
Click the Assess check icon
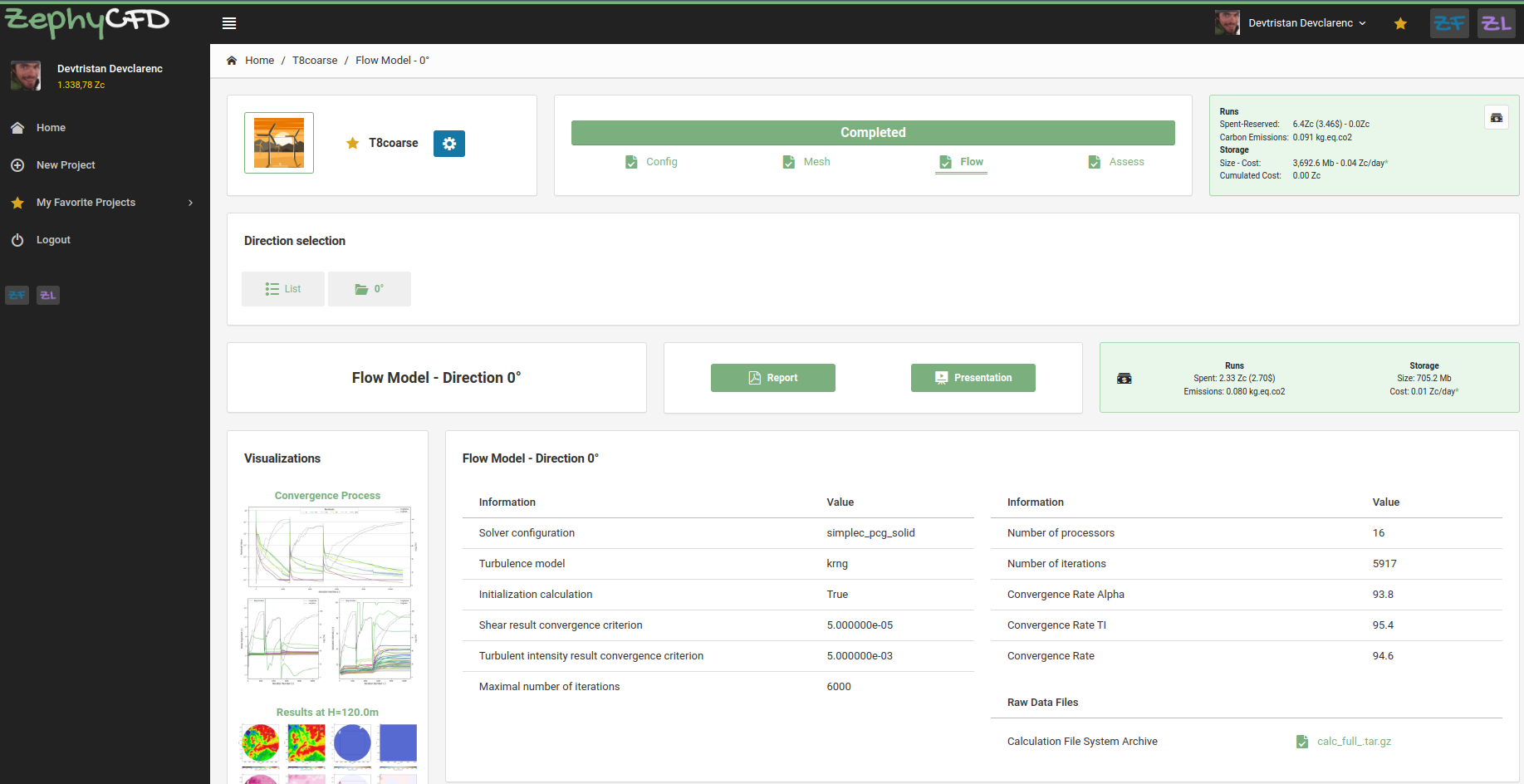[1095, 162]
